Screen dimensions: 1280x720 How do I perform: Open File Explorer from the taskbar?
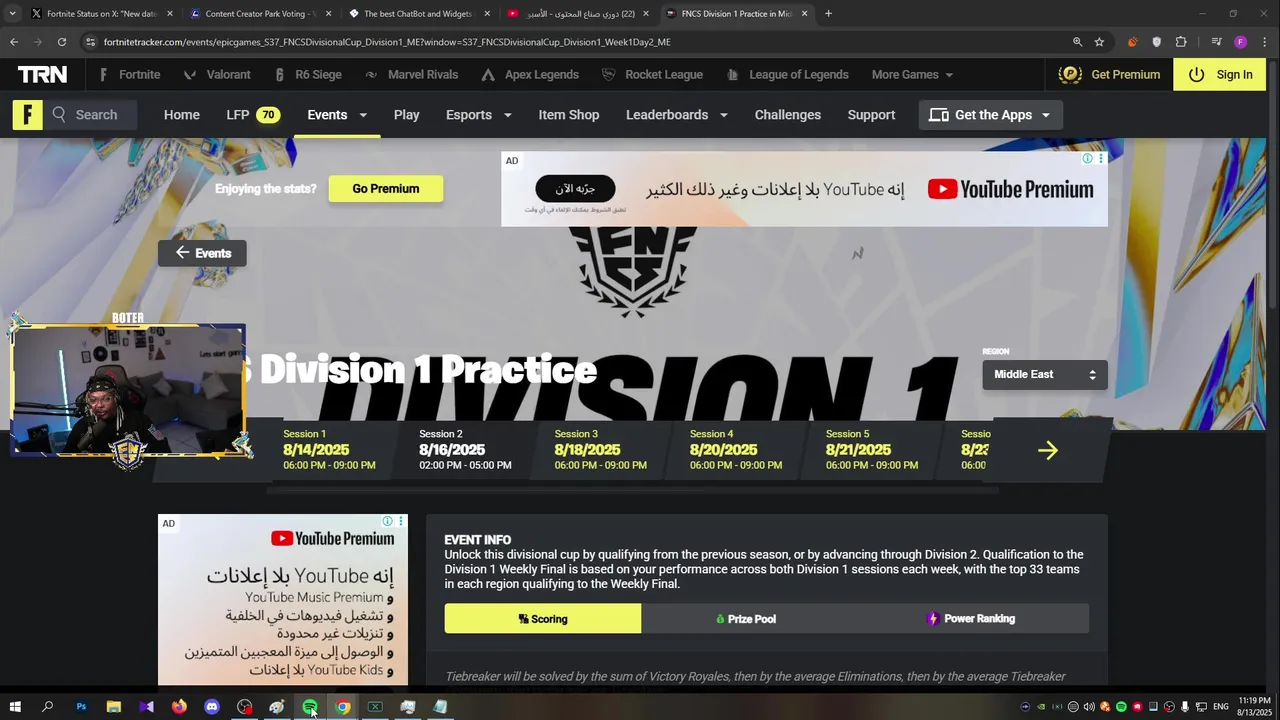tap(114, 707)
